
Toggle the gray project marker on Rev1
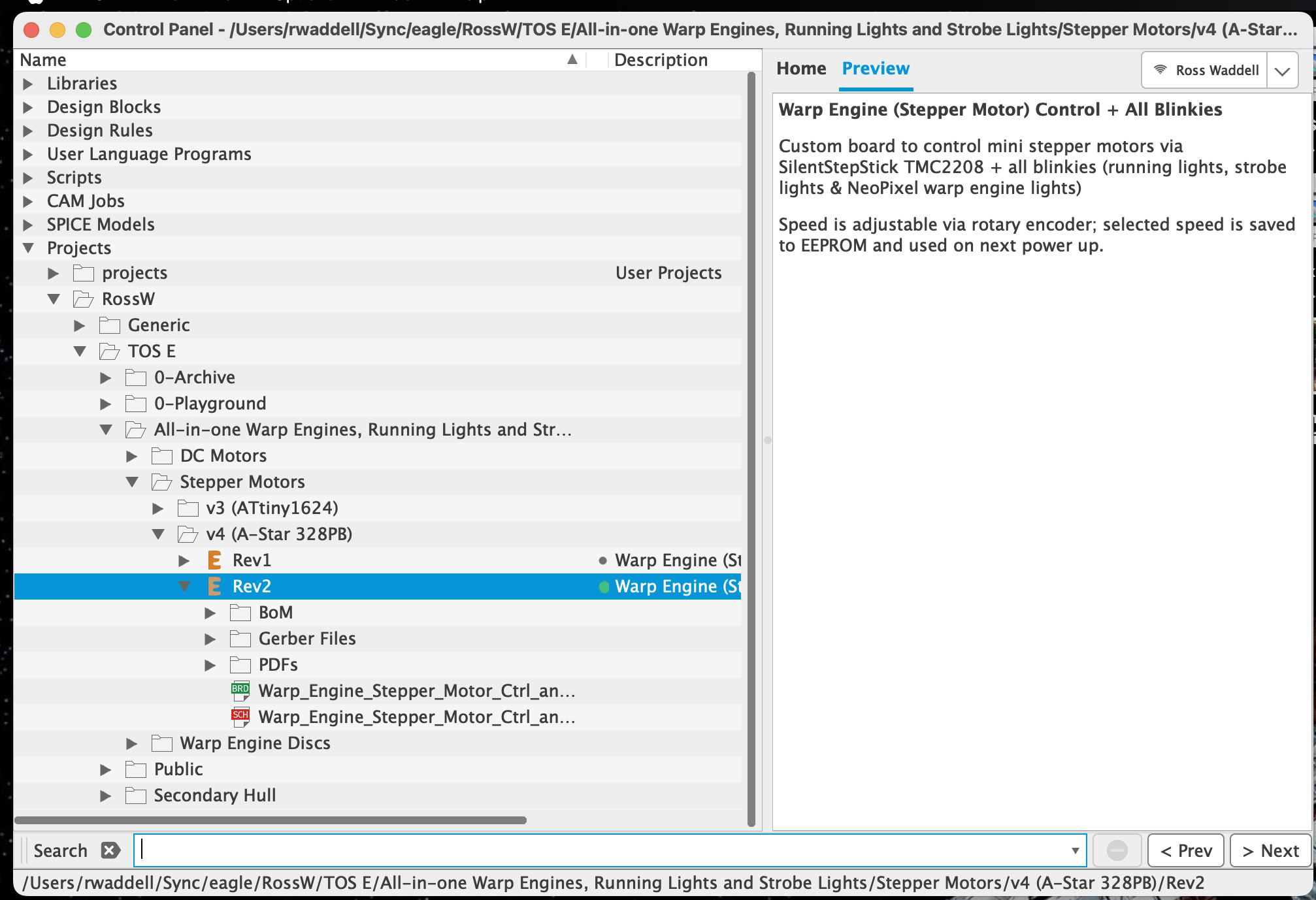pyautogui.click(x=602, y=560)
